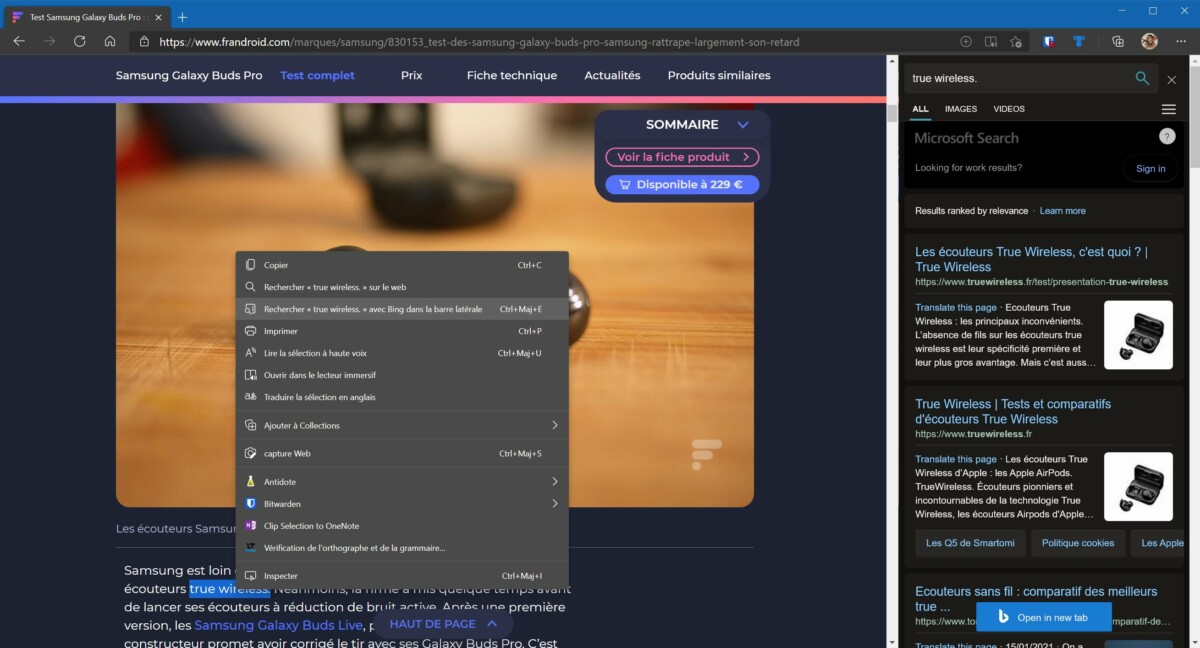The width and height of the screenshot is (1200, 648).
Task: Click HAUT DE PAGE button
Action: [443, 623]
